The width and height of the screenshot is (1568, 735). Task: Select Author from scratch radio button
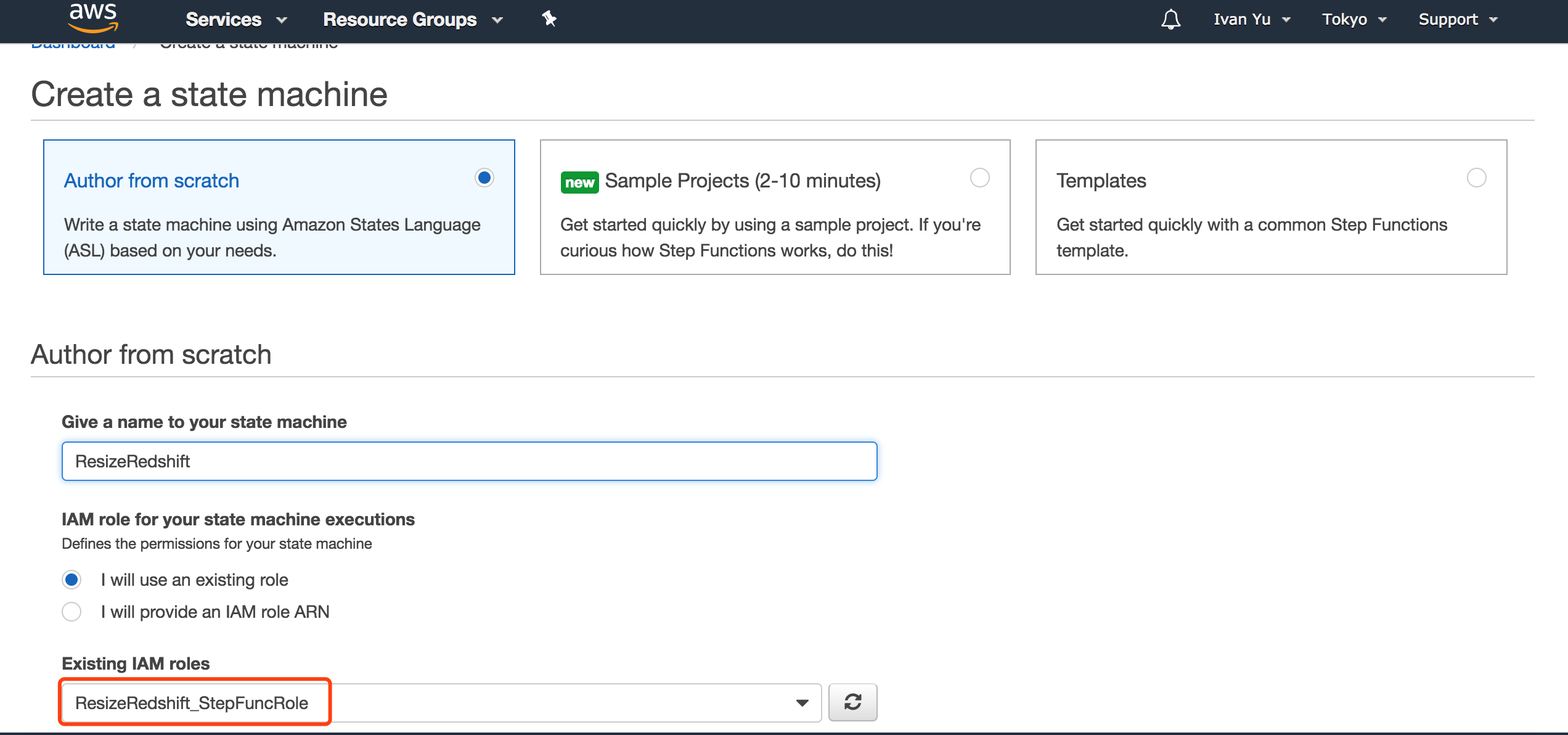coord(484,178)
